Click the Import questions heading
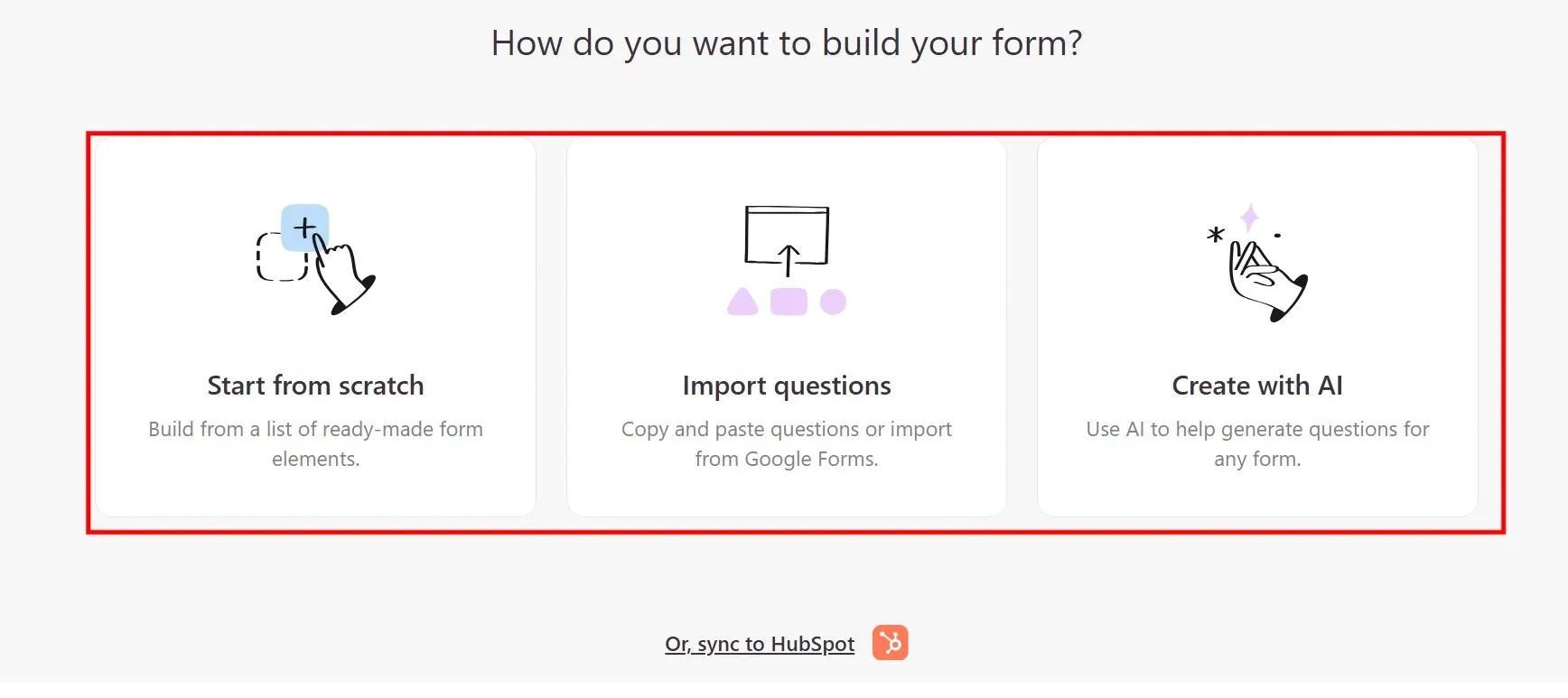 pos(787,386)
